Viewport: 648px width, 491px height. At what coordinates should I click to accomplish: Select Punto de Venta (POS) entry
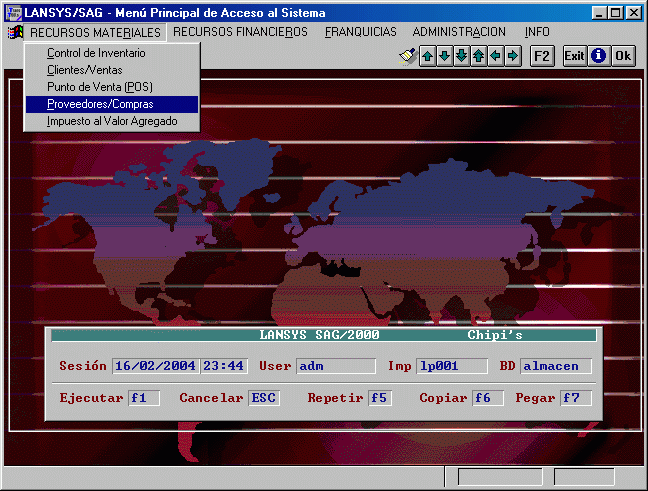(112, 87)
